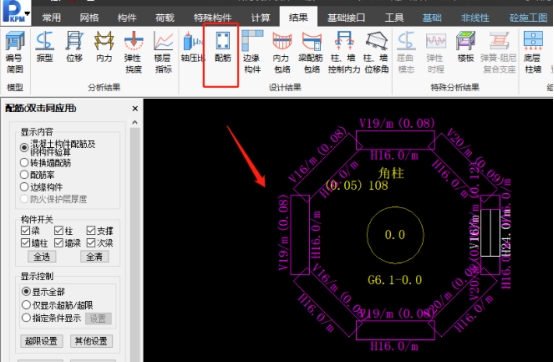Toggle the 柱 component checkbox
The height and width of the screenshot is (362, 554).
[59, 231]
